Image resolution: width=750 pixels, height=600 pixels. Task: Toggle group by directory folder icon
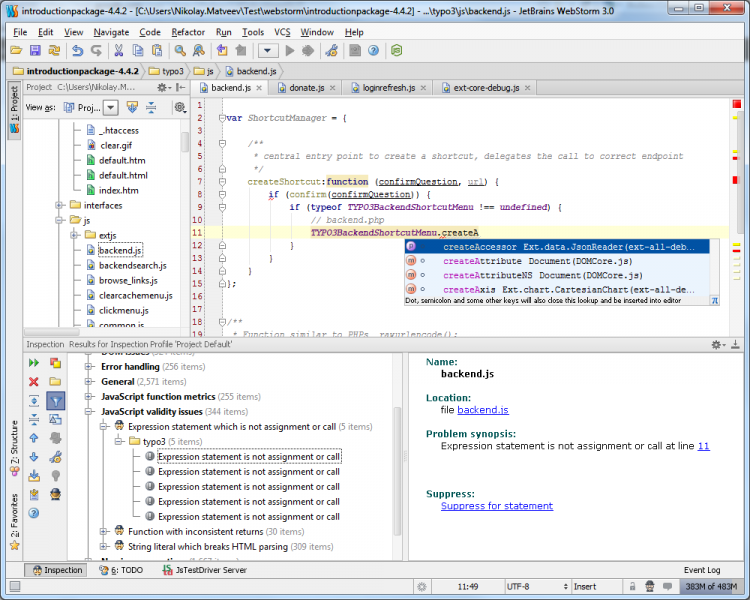pyautogui.click(x=55, y=381)
